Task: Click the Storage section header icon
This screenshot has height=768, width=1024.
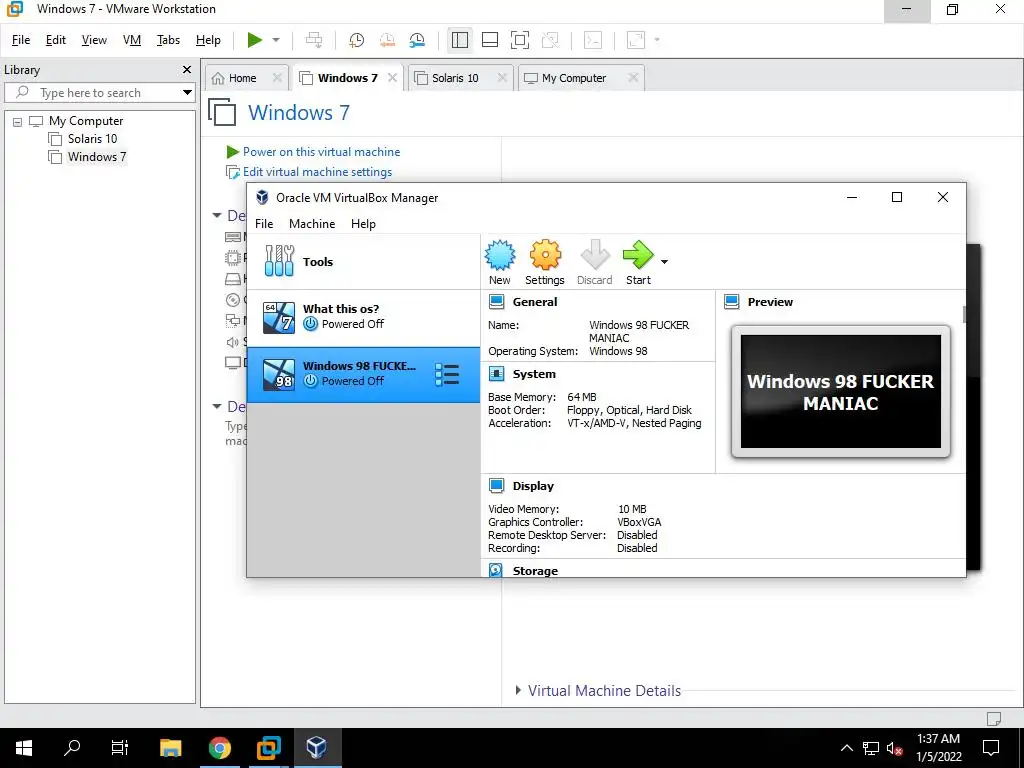Action: point(496,570)
